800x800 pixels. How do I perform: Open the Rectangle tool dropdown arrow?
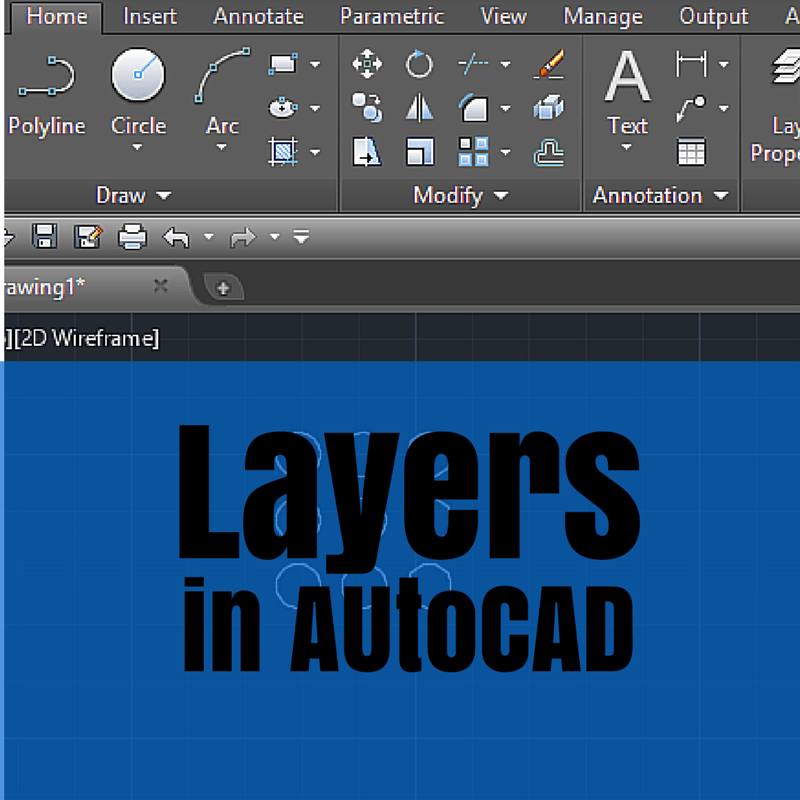tap(315, 64)
